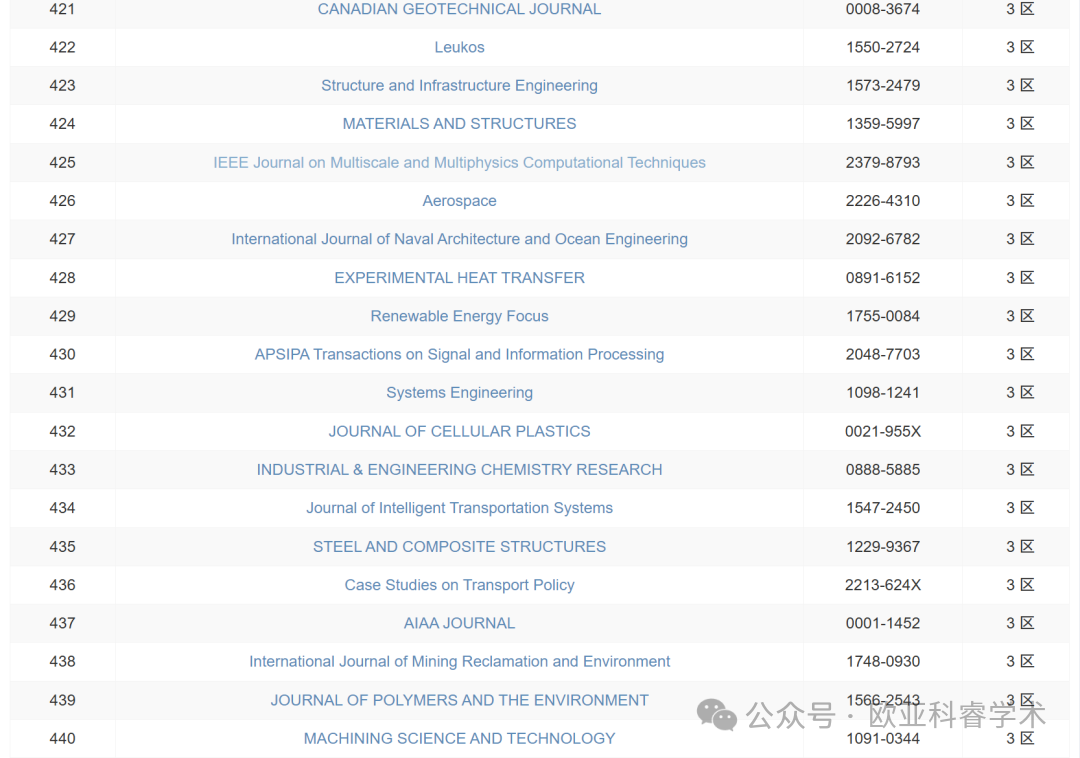
Task: Open JOURNAL OF CELLULAR PLASTICS link
Action: pyautogui.click(x=459, y=431)
